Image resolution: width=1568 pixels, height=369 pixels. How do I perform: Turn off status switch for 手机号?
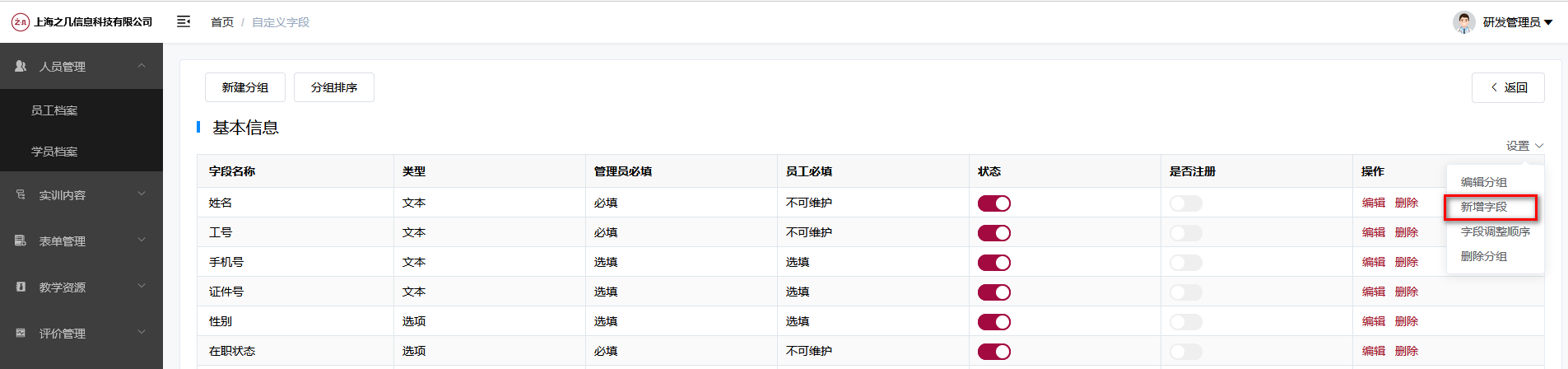(x=994, y=263)
